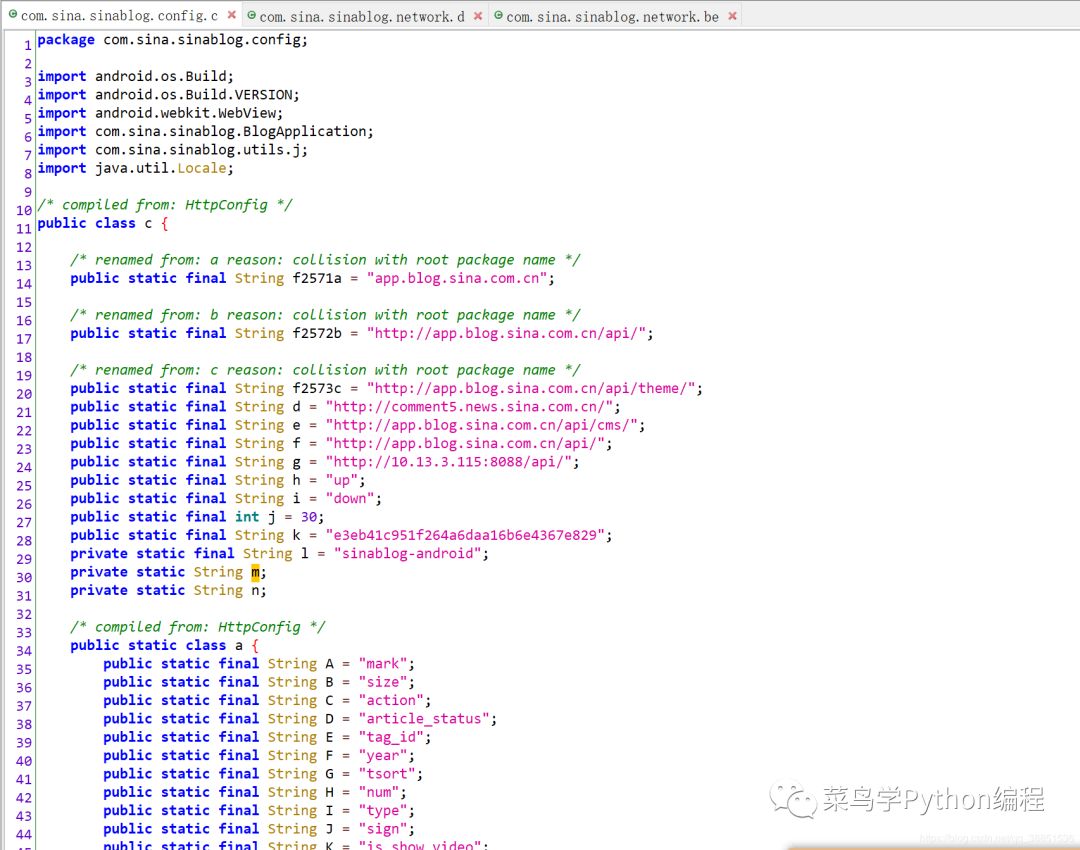Click the "http://comment5.news.sina.com.cn/" string
Viewport: 1080px width, 850px height.
(x=469, y=406)
